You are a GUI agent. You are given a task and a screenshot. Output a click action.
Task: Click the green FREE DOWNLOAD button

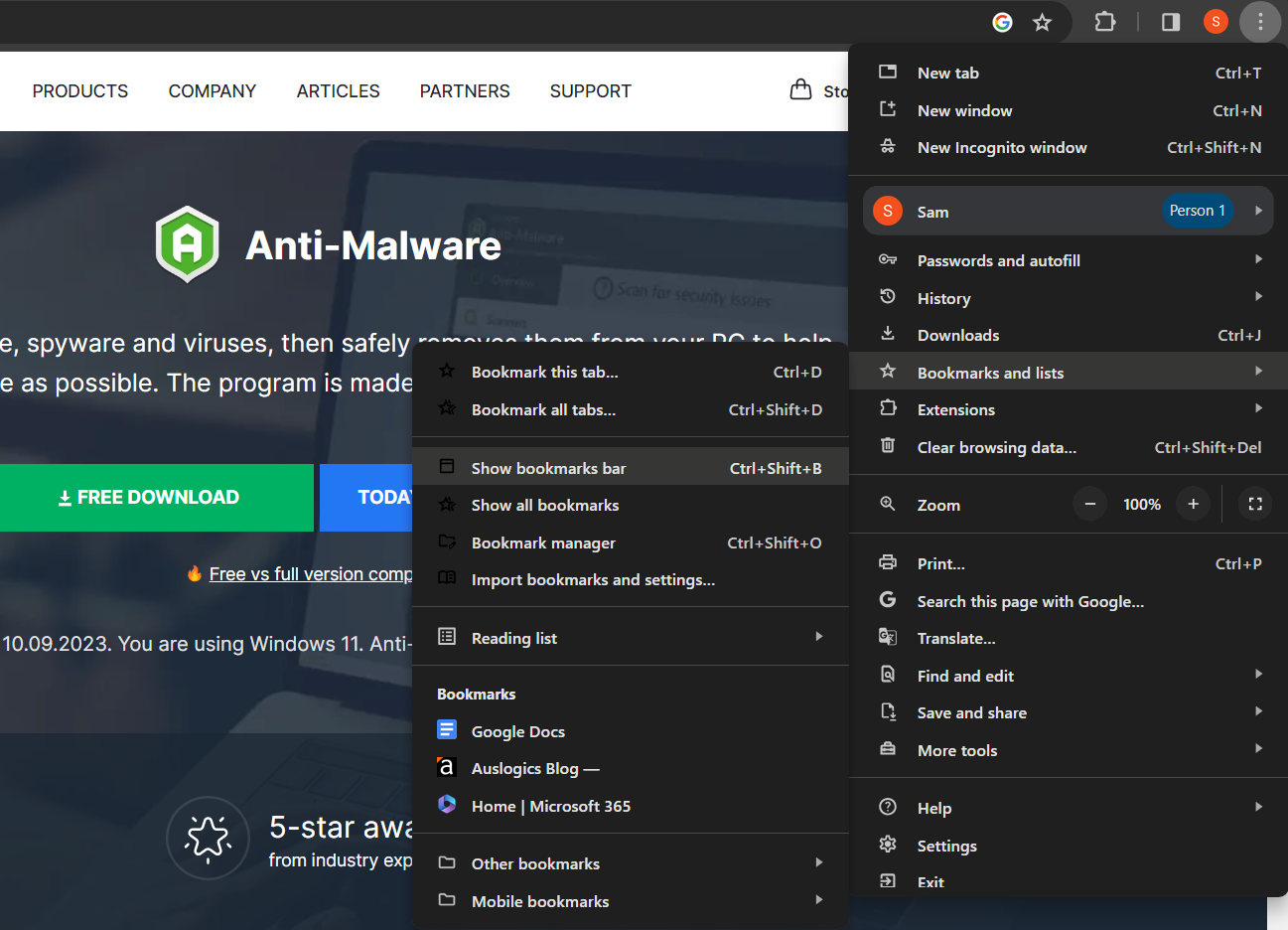pos(157,498)
